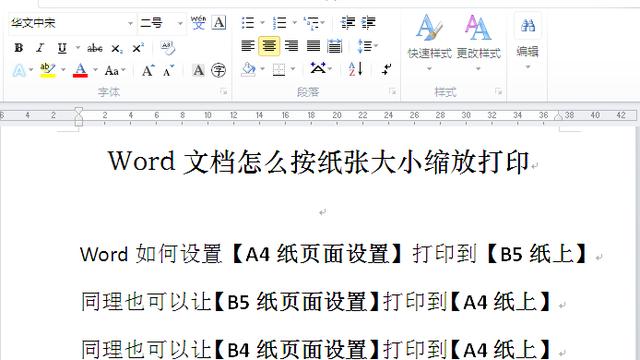Click the Asian Layout icon
640x360 pixels.
click(x=318, y=68)
